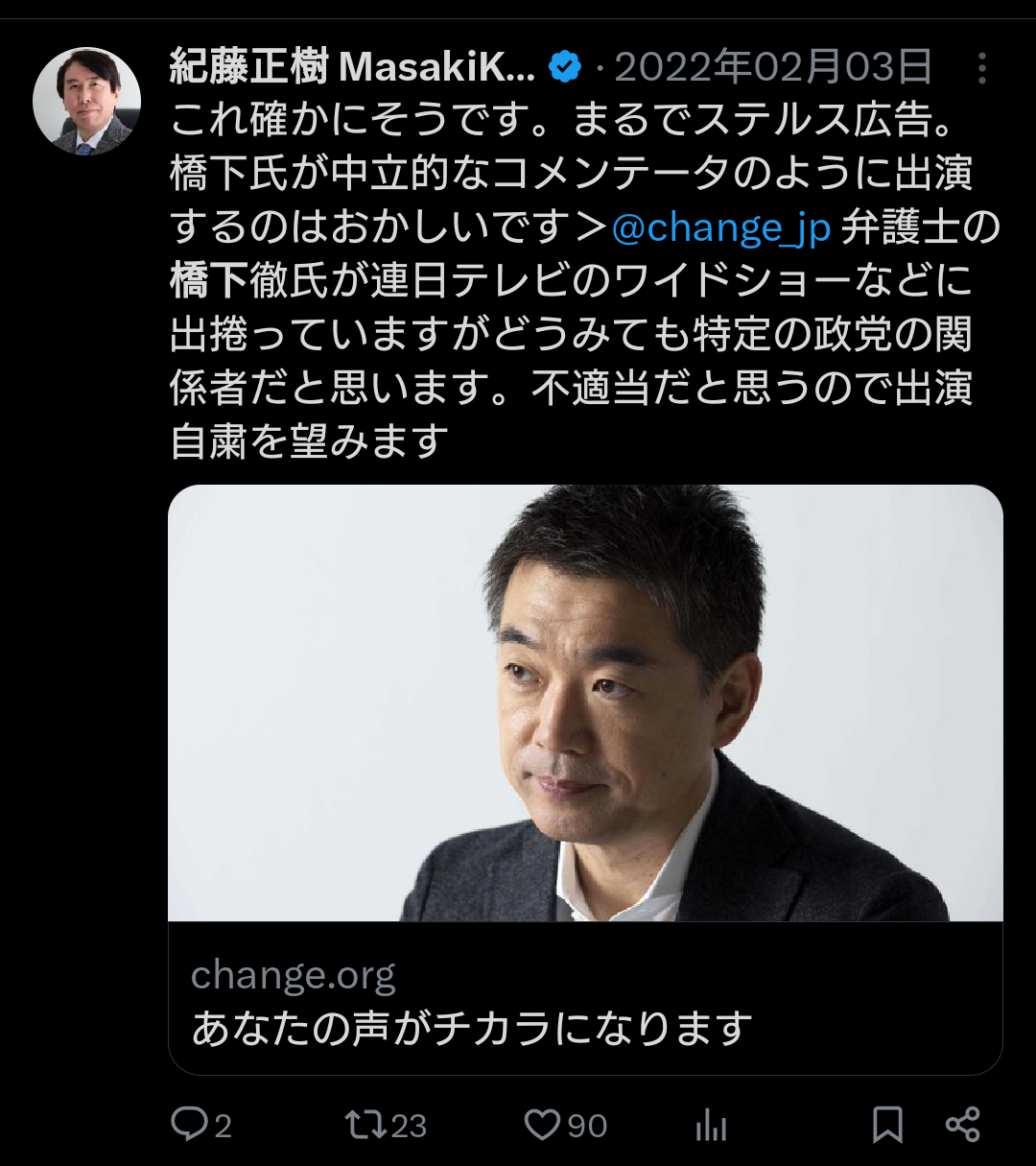Viewport: 1036px width, 1166px height.
Task: Toggle the bookmark icon
Action: click(887, 1125)
